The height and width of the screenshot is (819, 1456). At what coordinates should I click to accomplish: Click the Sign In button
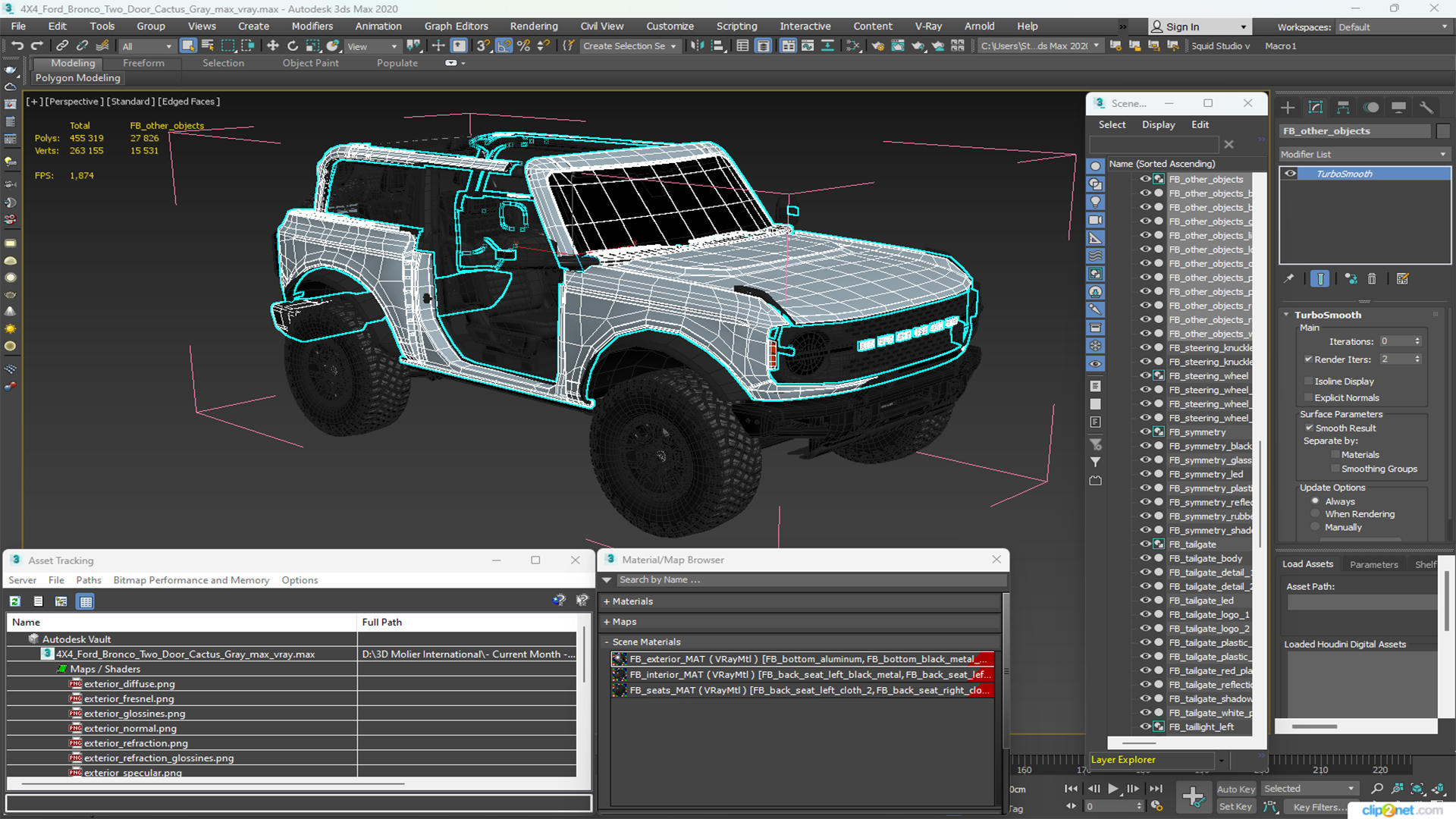tap(1198, 27)
